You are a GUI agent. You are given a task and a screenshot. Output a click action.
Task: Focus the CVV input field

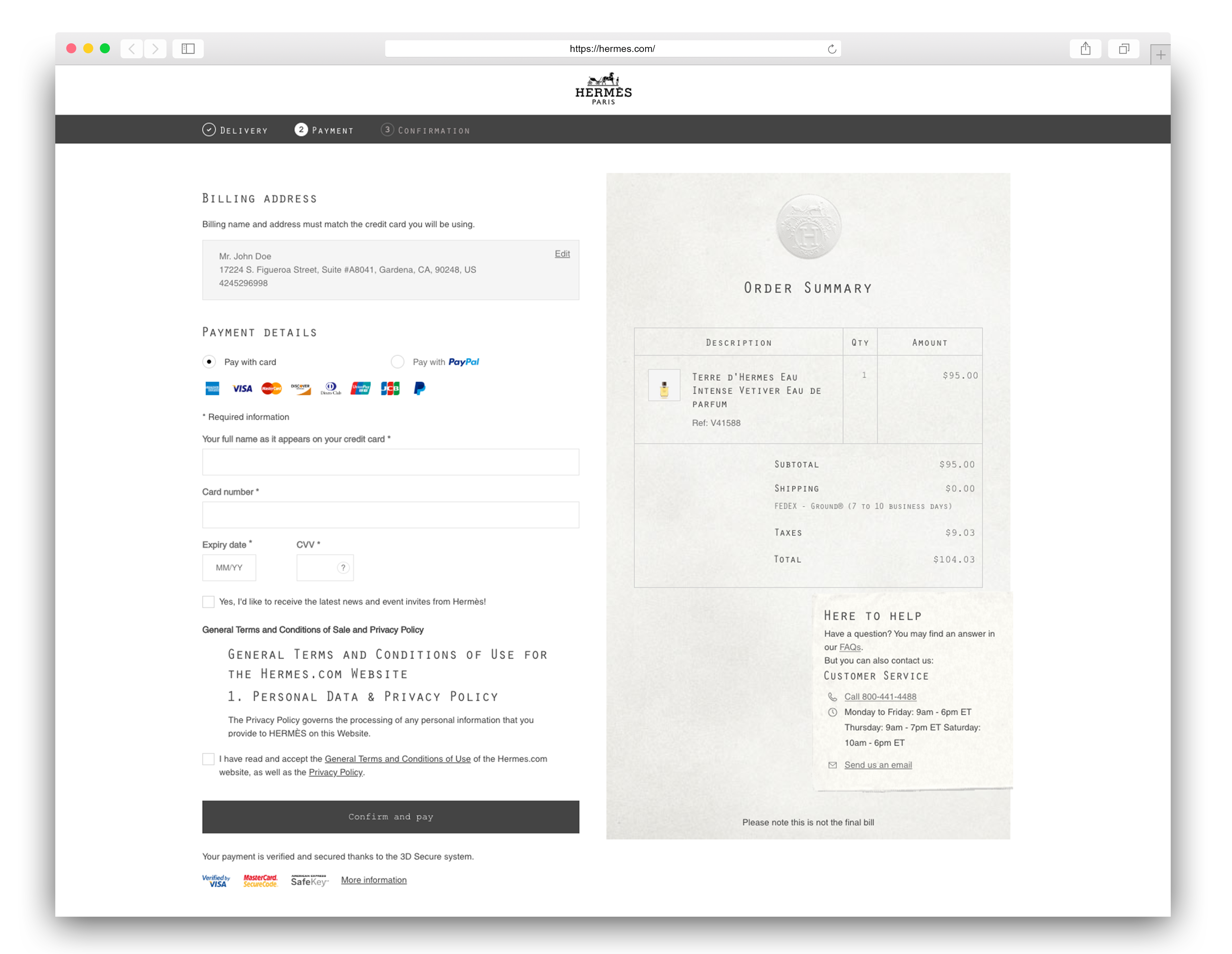[326, 567]
